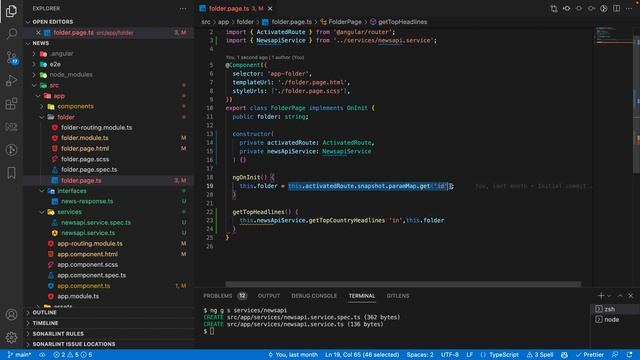Image resolution: width=640 pixels, height=360 pixels.
Task: Switch to the Problems tab
Action: click(225, 296)
